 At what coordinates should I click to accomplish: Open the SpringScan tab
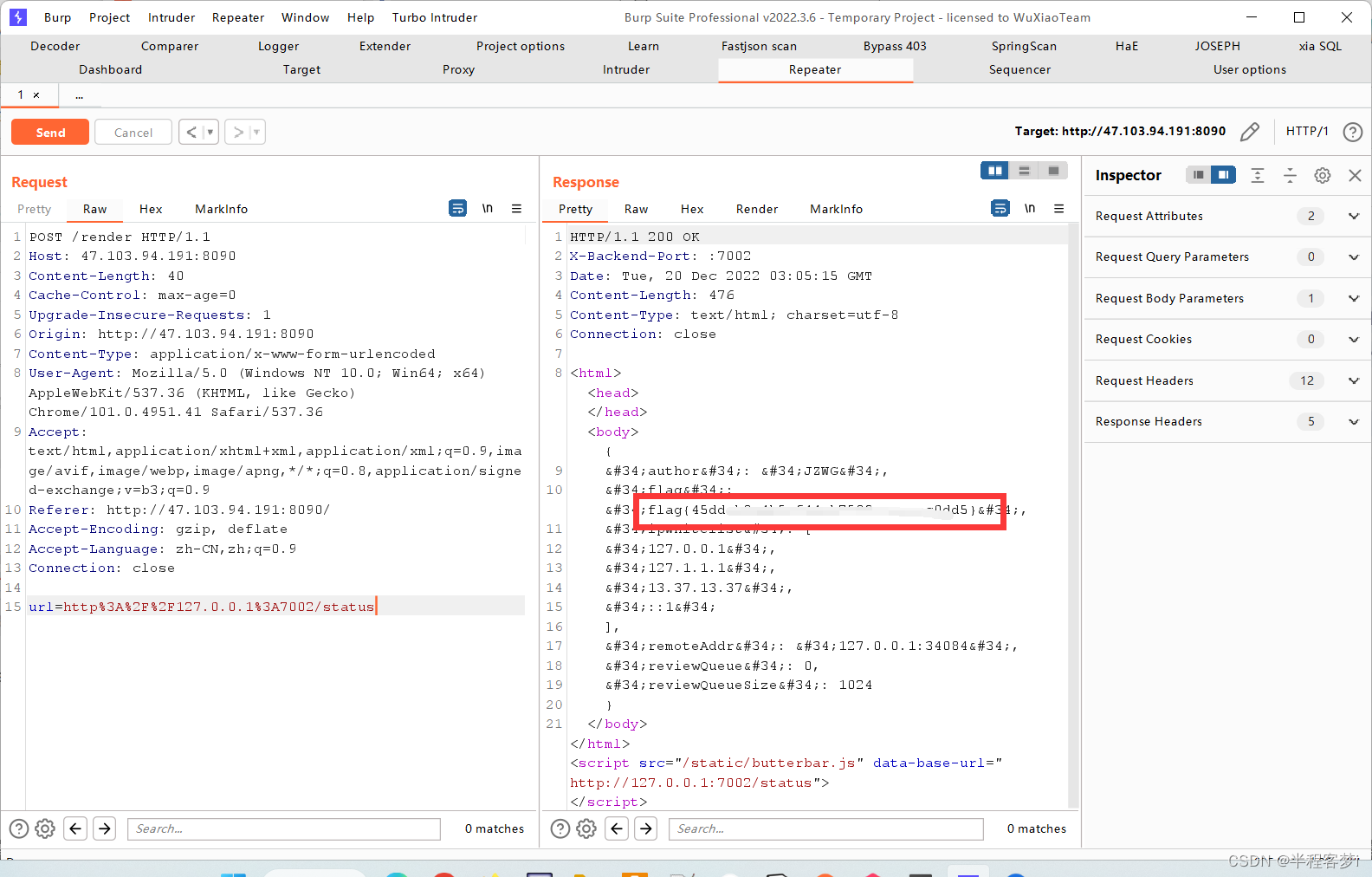tap(1024, 46)
